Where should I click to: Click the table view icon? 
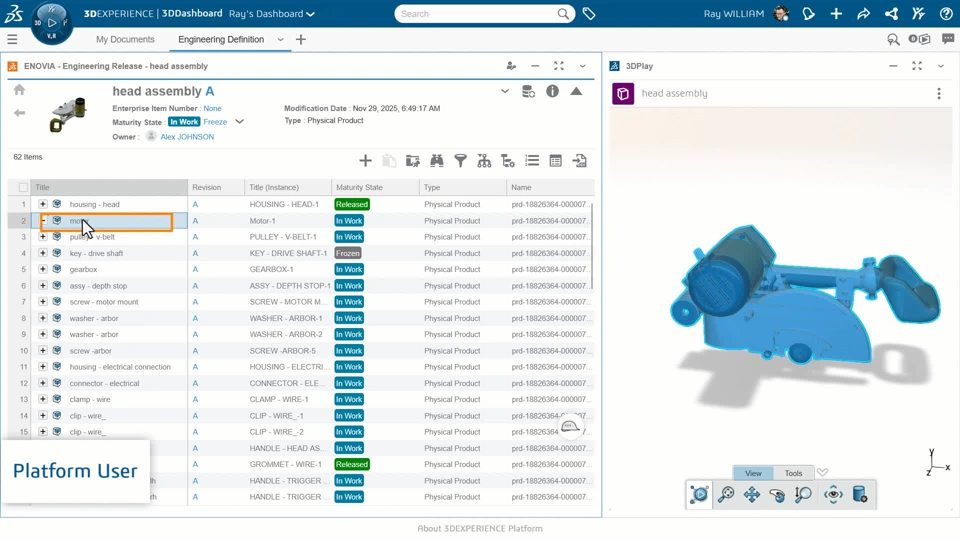[556, 161]
